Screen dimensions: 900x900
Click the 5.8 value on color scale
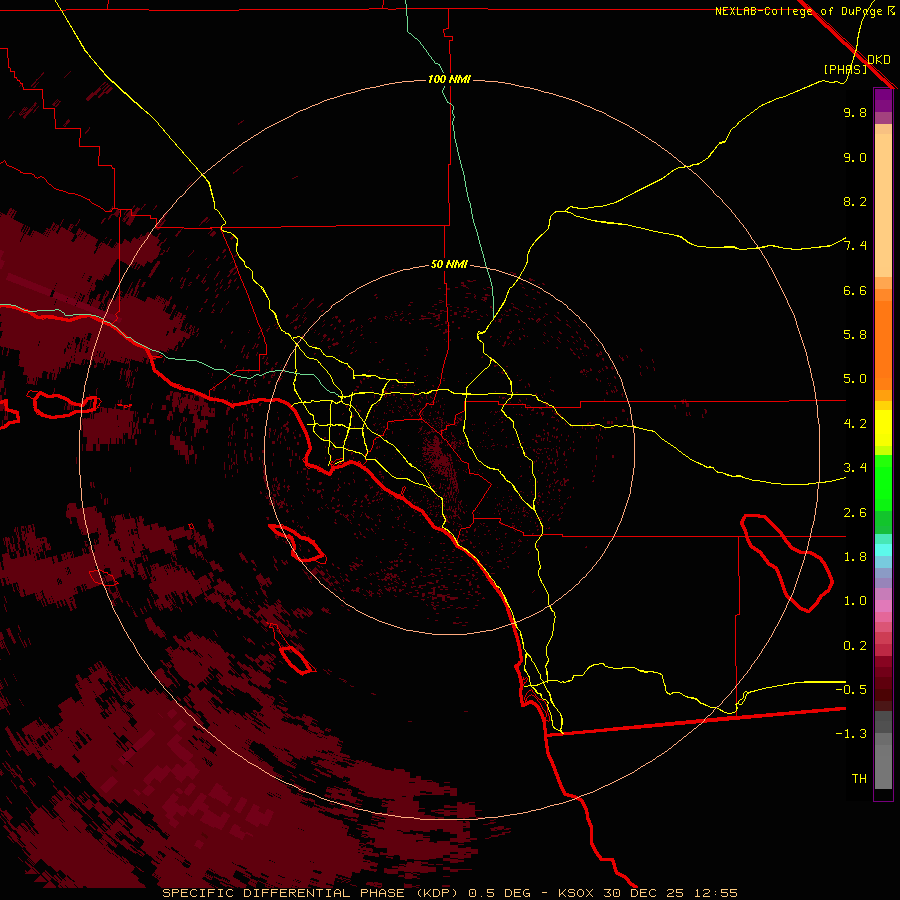pyautogui.click(x=855, y=335)
